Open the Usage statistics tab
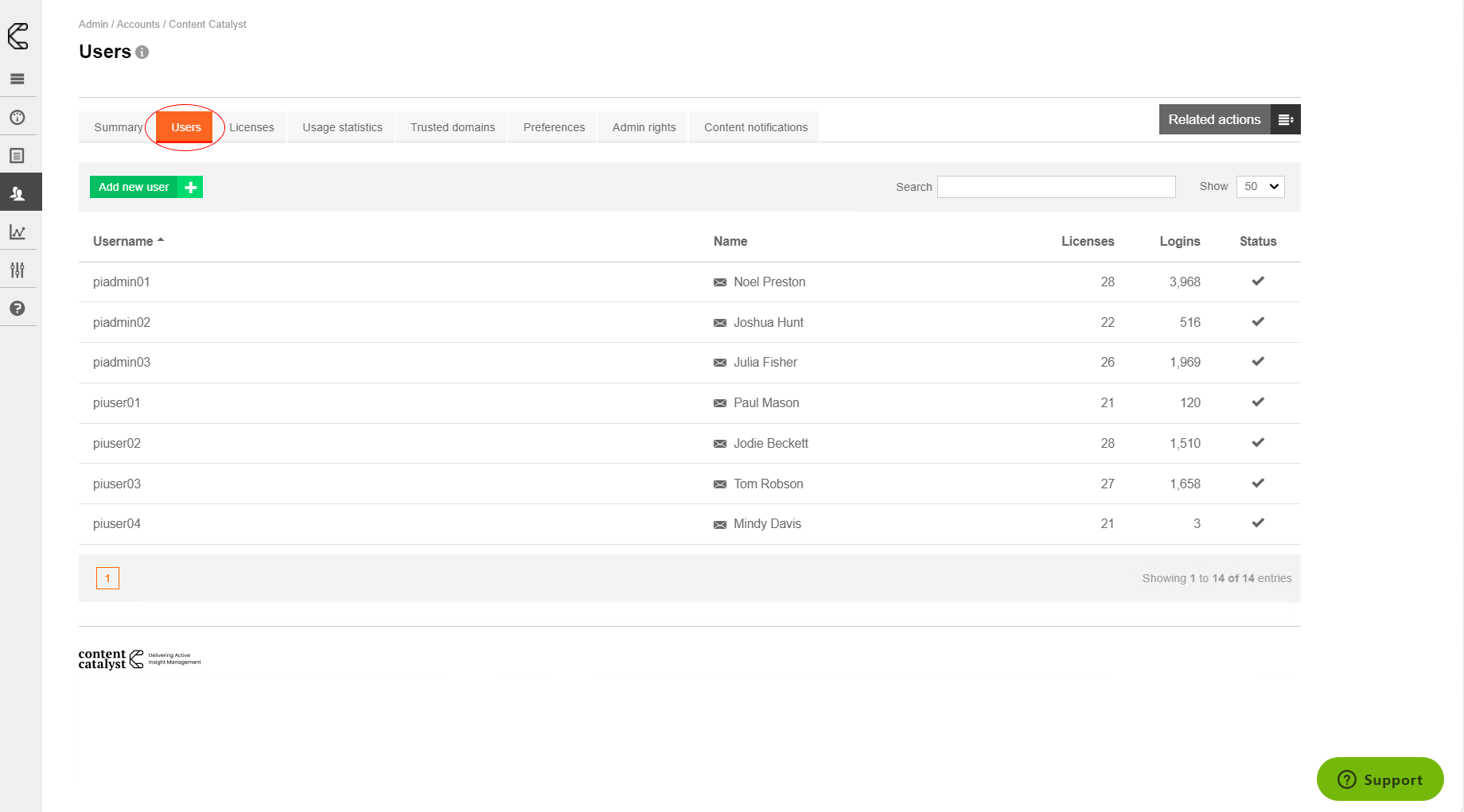Image resolution: width=1464 pixels, height=812 pixels. click(x=342, y=127)
